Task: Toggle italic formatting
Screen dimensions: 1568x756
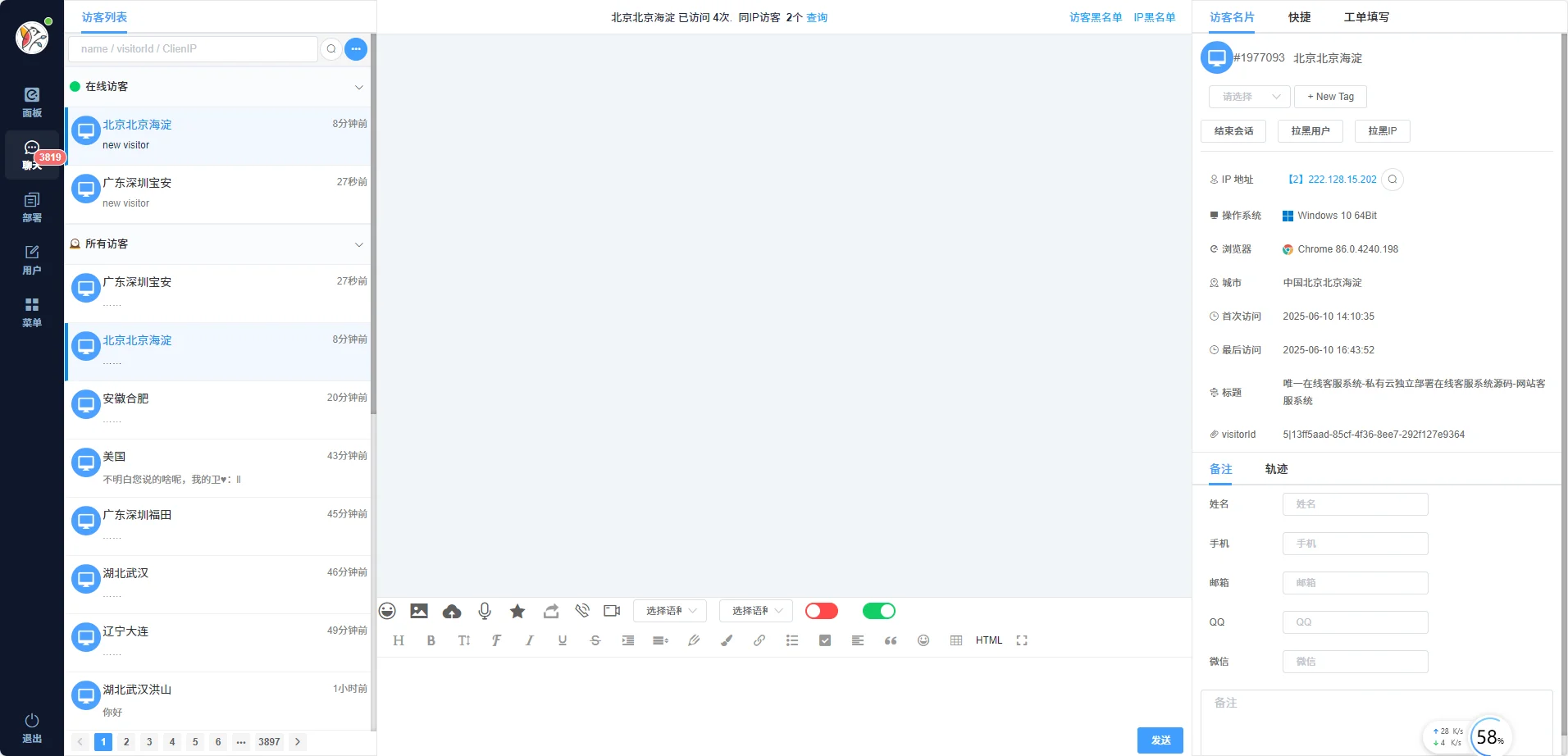Action: coord(530,640)
